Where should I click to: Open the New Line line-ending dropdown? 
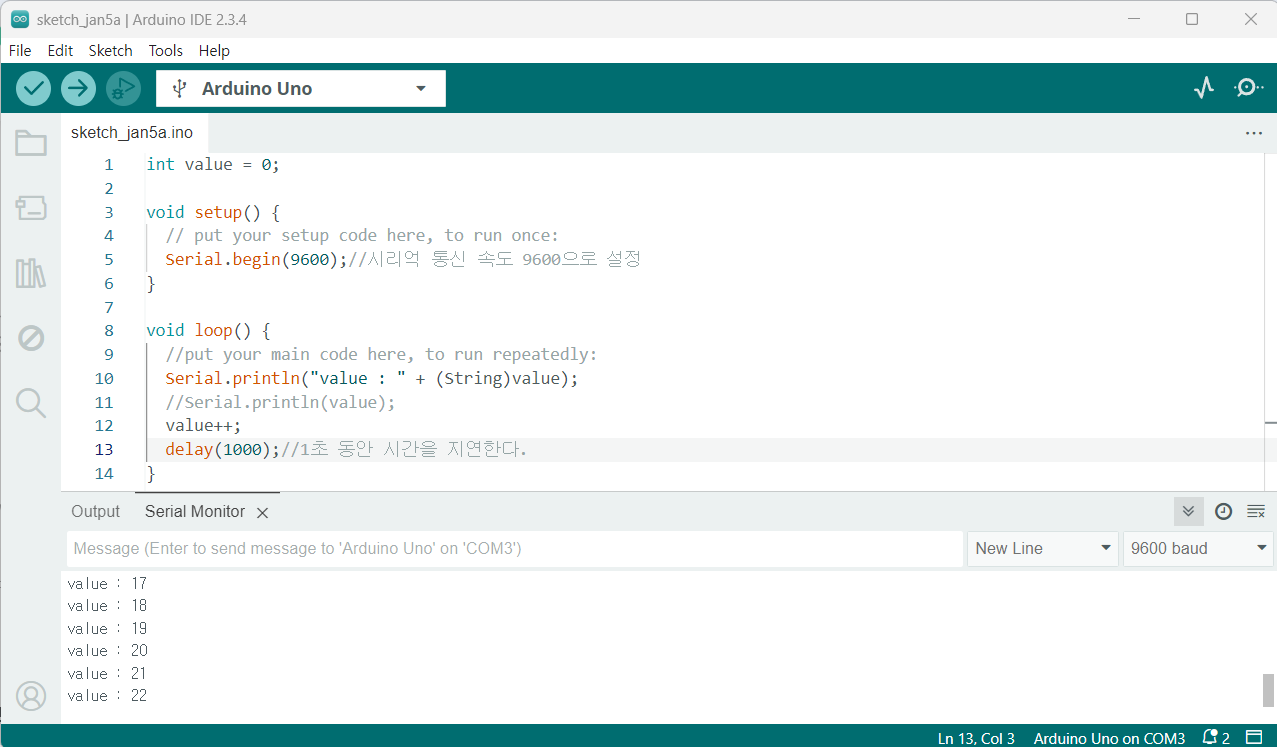coord(1043,548)
